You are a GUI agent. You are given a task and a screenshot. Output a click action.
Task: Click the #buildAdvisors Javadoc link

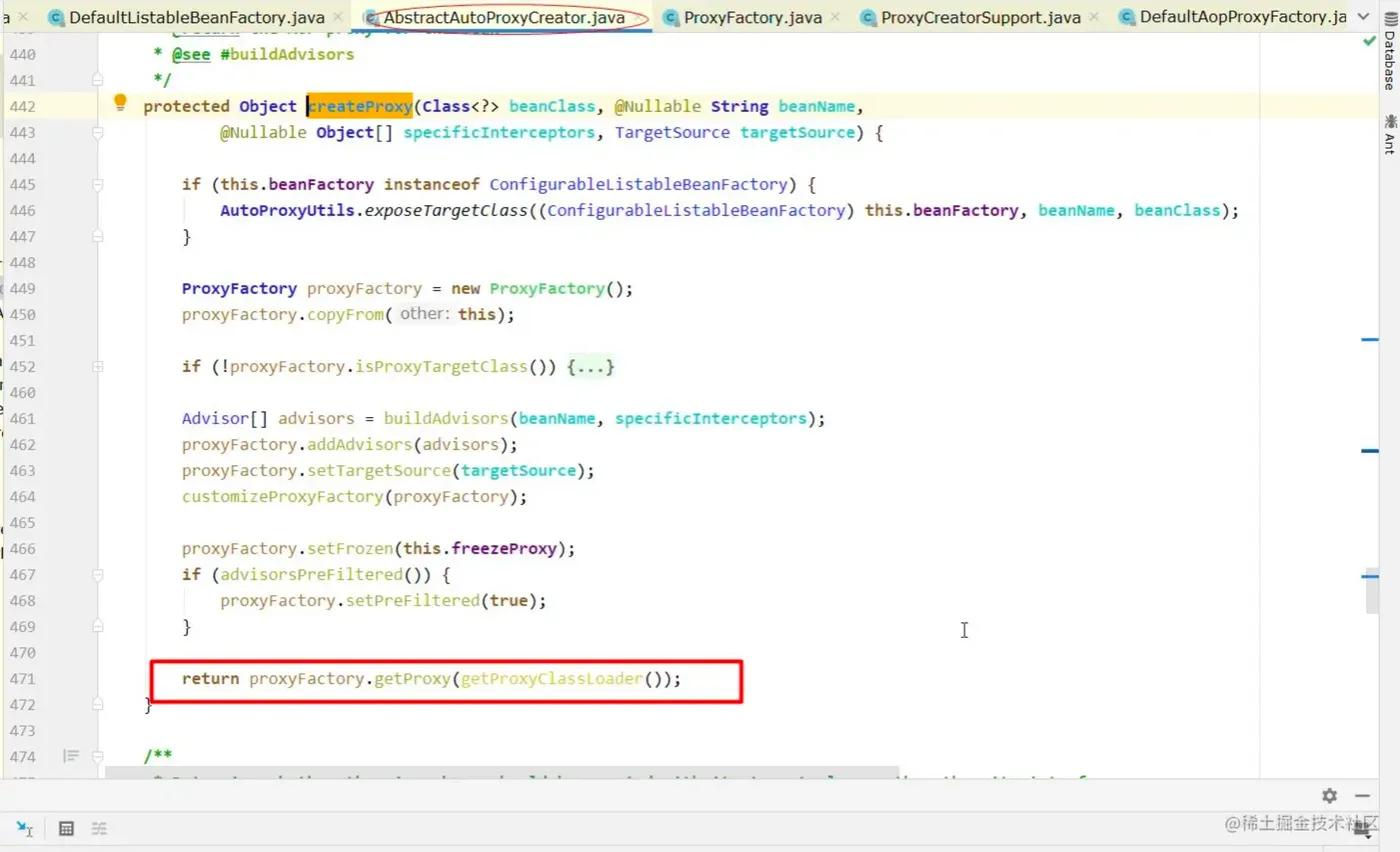tap(287, 55)
